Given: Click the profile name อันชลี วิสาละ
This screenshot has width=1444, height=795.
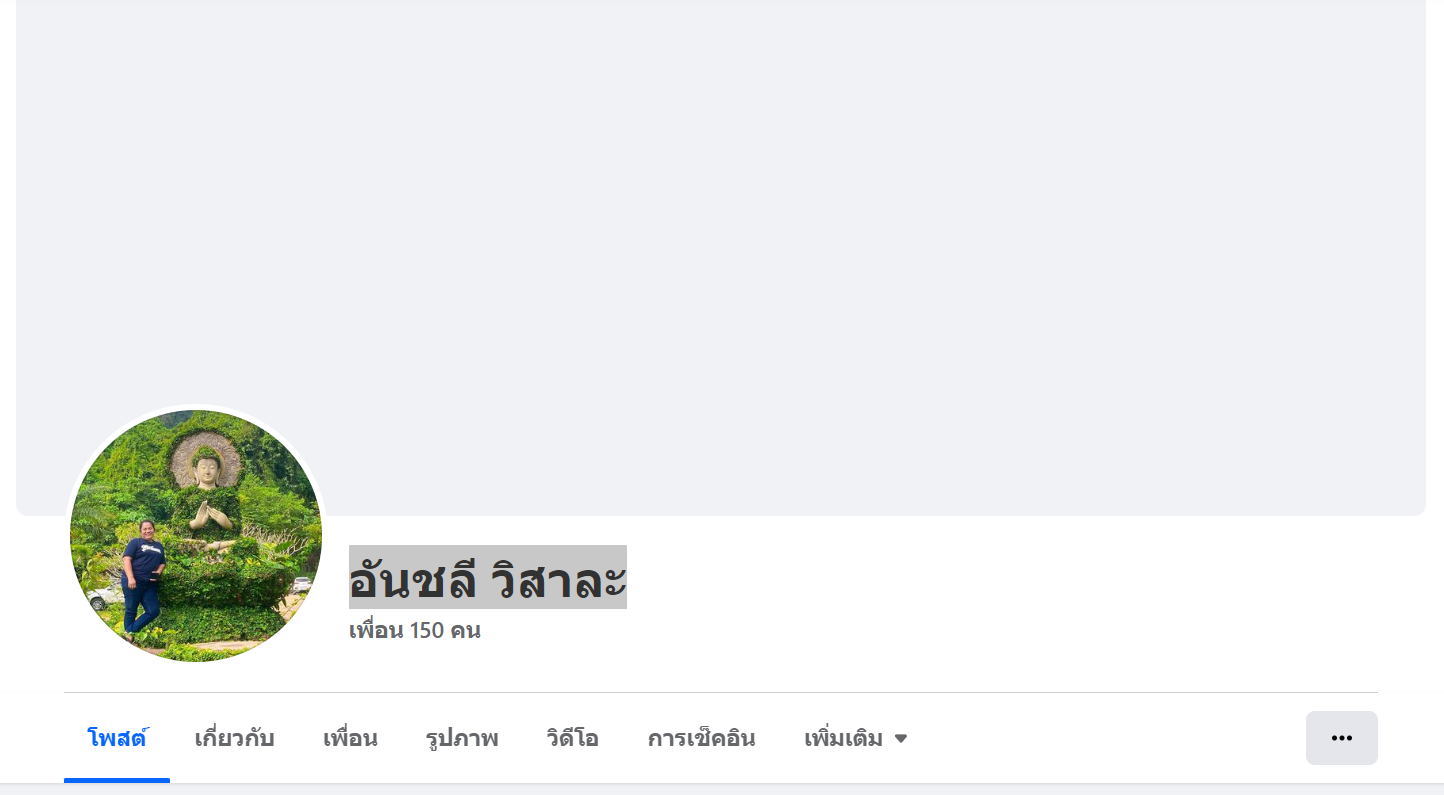Looking at the screenshot, I should click(488, 578).
